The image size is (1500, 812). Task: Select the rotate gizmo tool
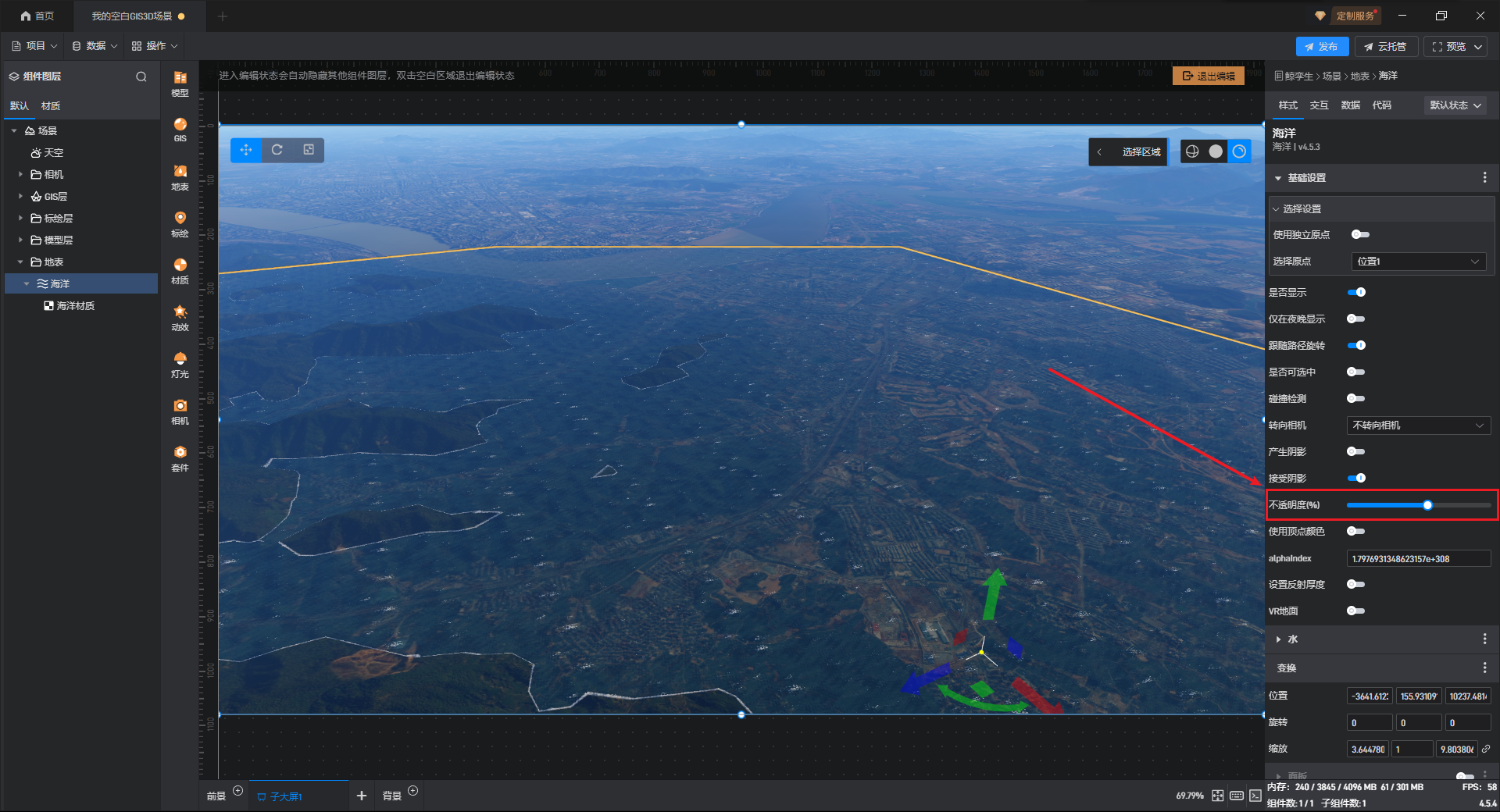point(277,150)
